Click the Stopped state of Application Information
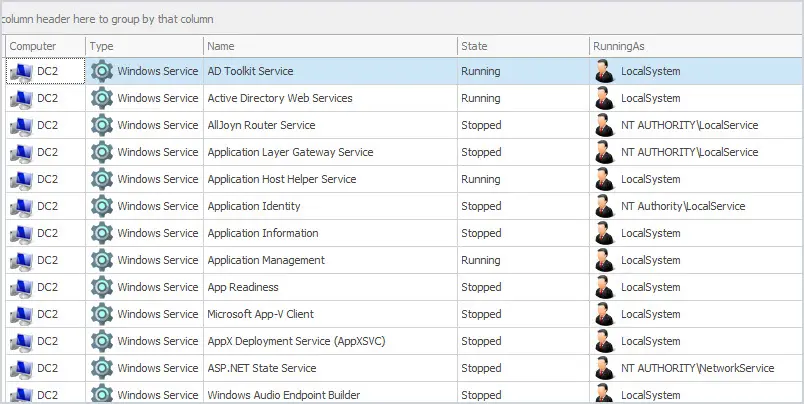This screenshot has height=404, width=804. coord(481,233)
